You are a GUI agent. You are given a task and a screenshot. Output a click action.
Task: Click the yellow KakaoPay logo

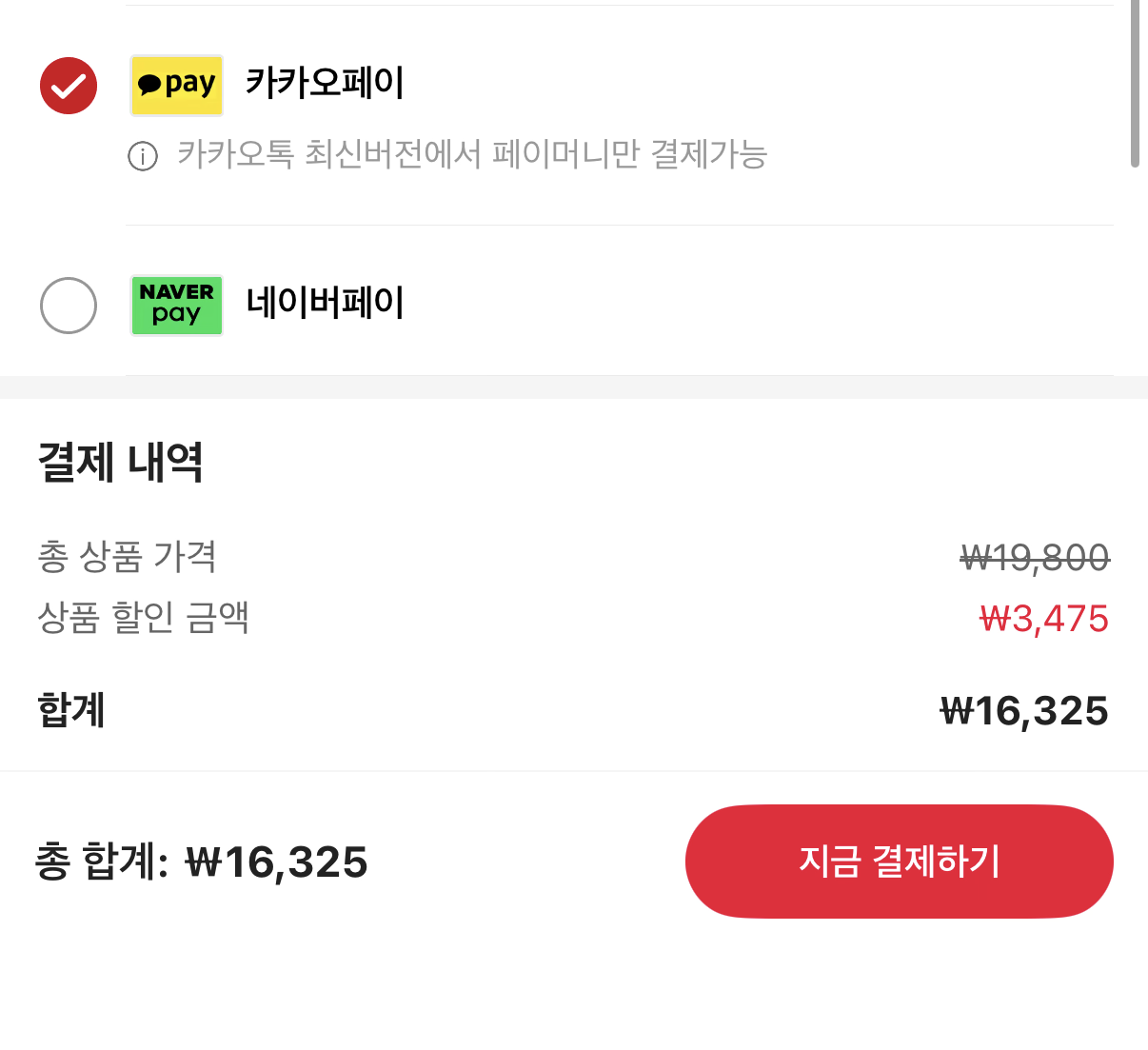click(x=177, y=86)
